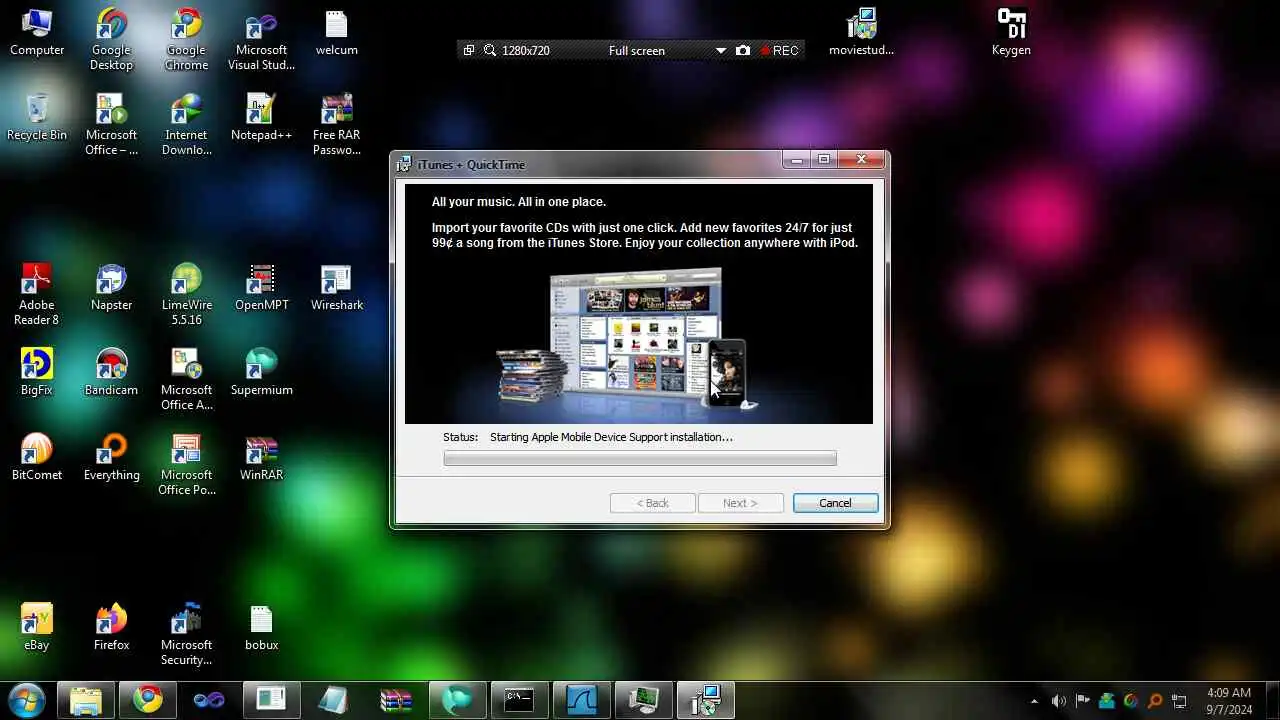Switch to WinRAR in the taskbar

[395, 700]
